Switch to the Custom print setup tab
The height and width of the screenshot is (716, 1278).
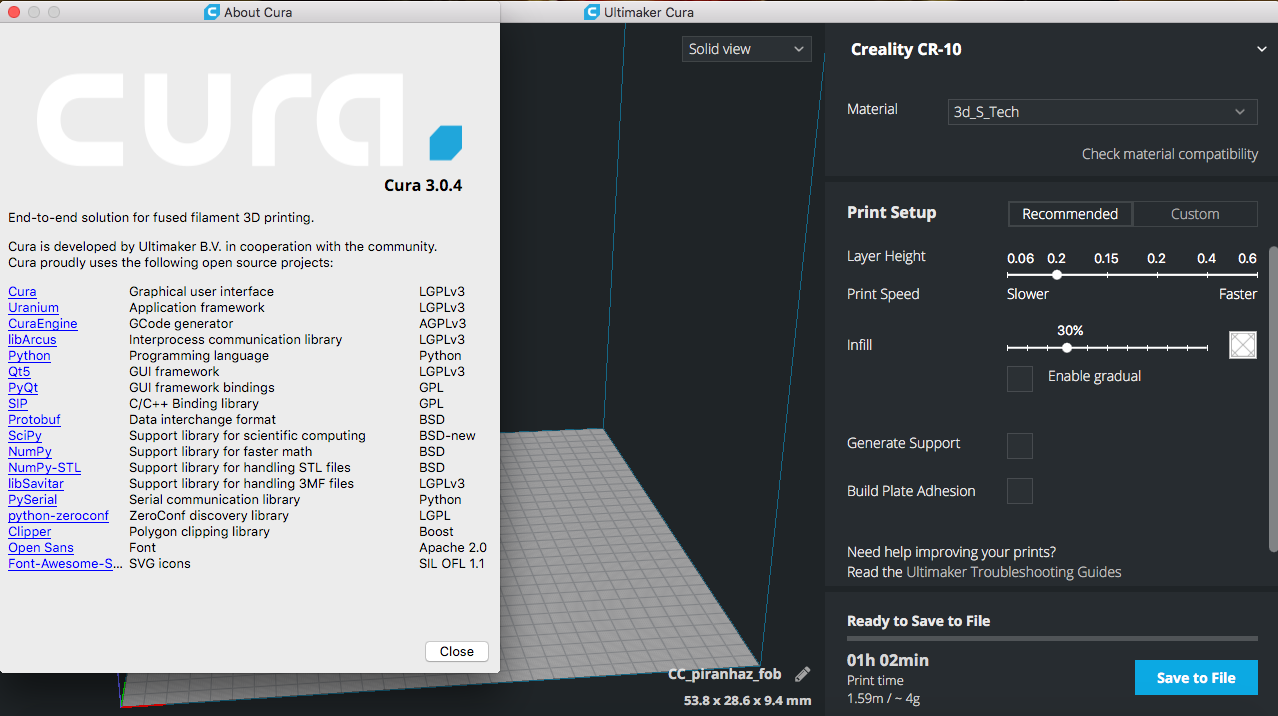tap(1195, 213)
